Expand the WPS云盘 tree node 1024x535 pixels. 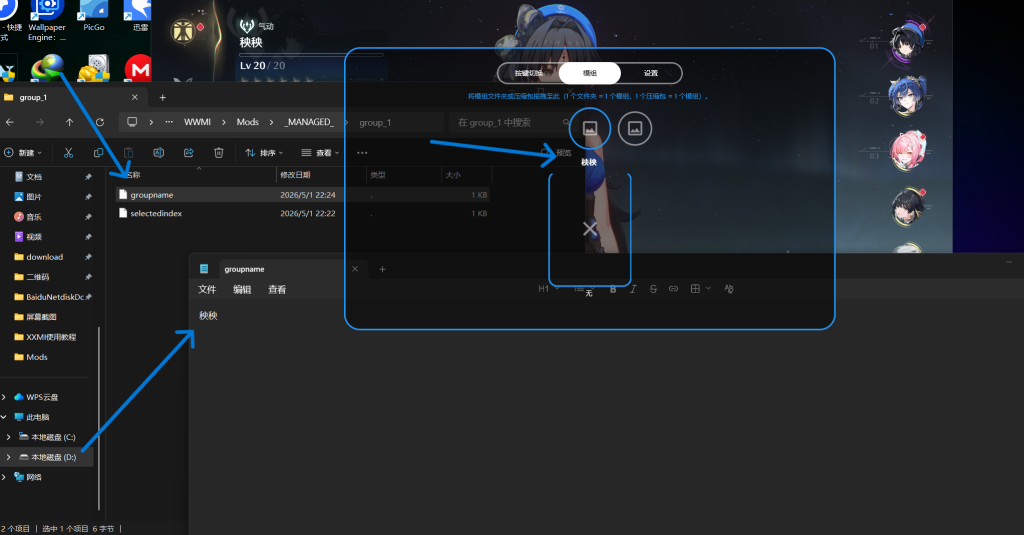(4, 397)
